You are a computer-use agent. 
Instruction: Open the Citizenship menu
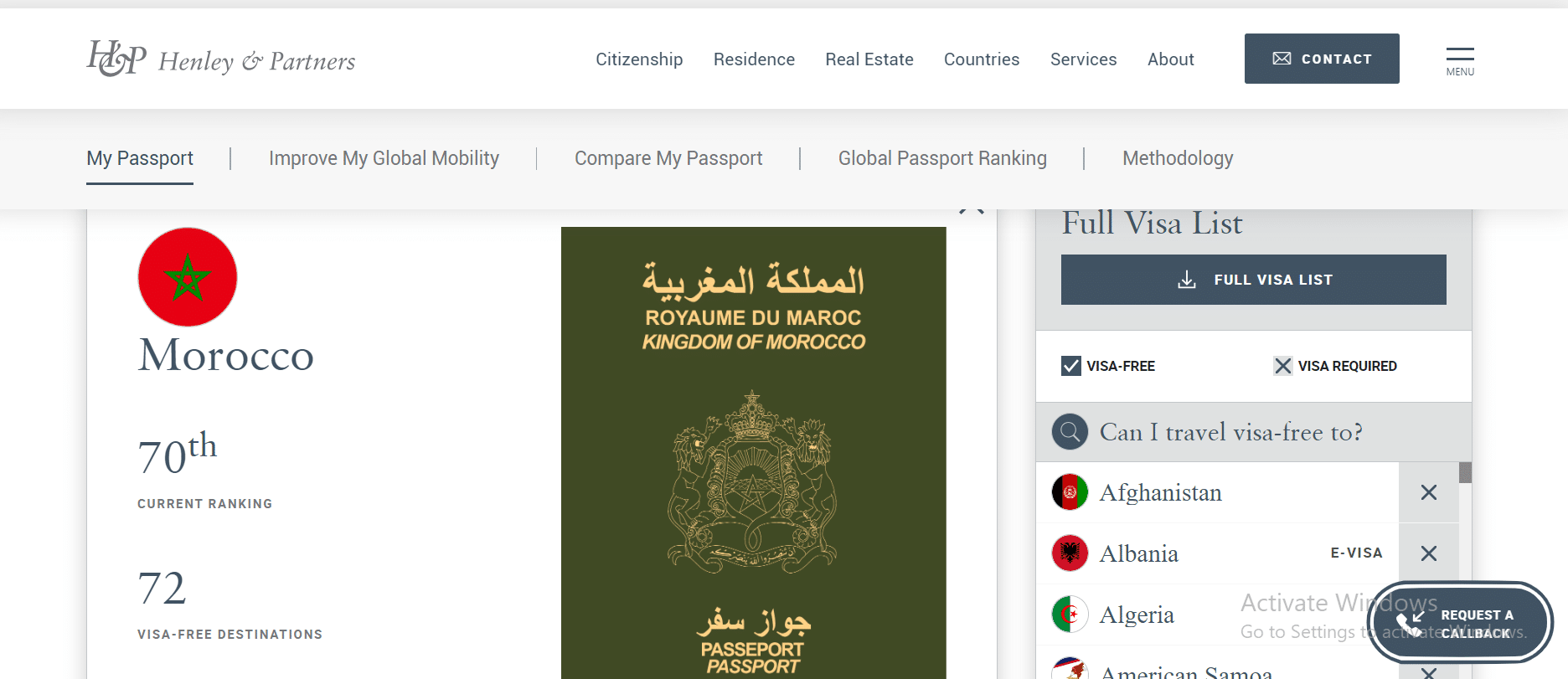[x=639, y=59]
